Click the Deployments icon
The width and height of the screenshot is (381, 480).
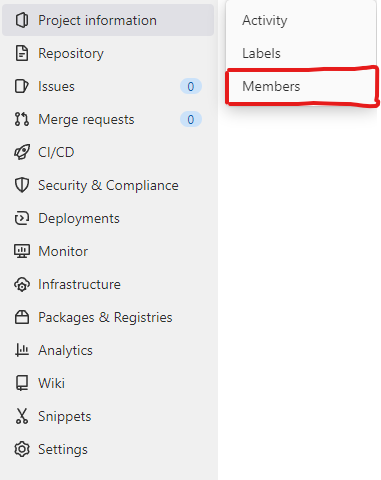tap(22, 218)
